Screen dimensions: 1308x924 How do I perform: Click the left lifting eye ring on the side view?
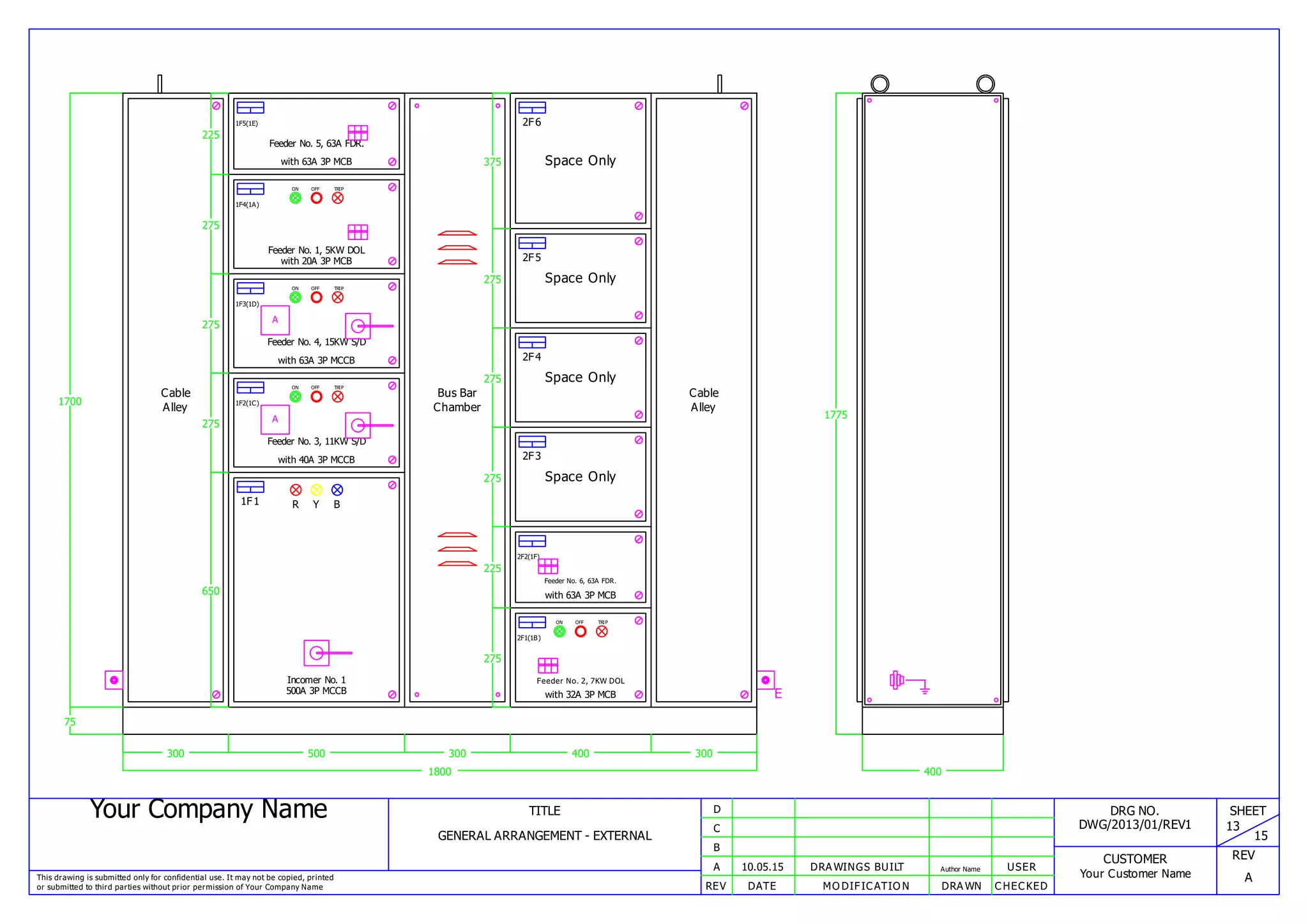click(880, 84)
